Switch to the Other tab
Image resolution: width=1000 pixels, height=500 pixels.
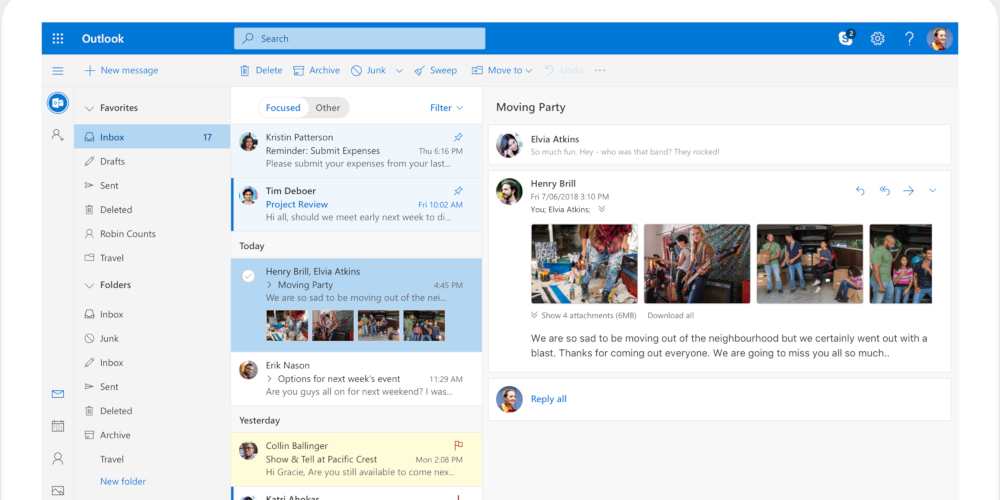328,108
